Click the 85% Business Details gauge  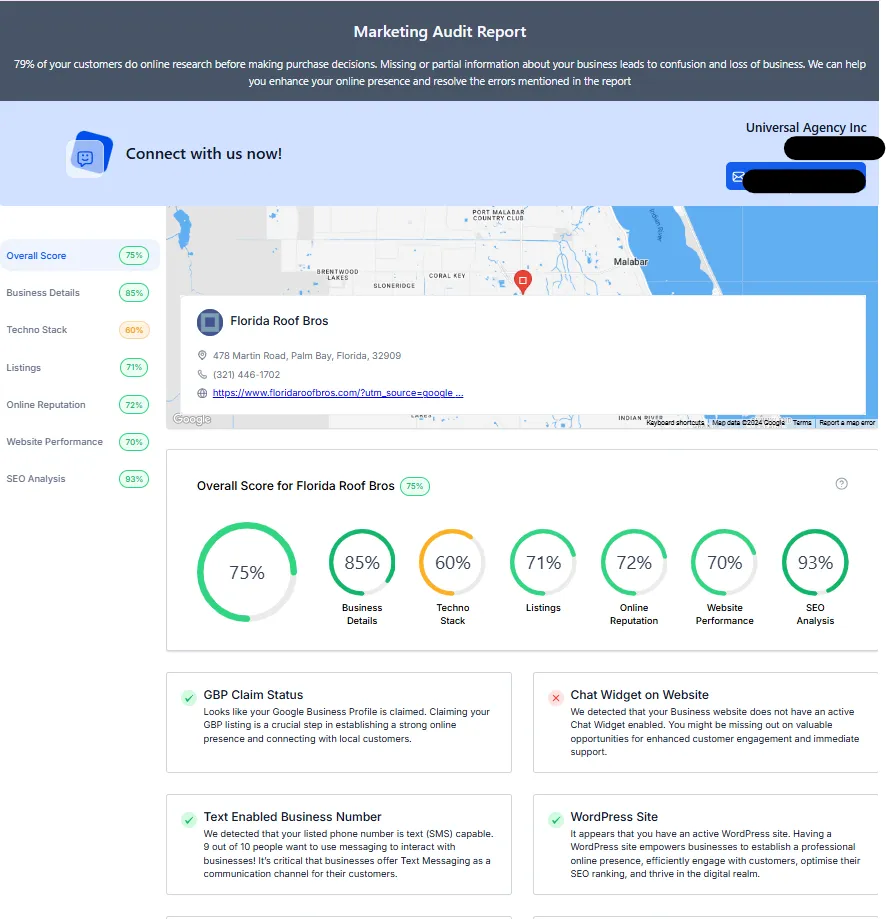pyautogui.click(x=362, y=563)
